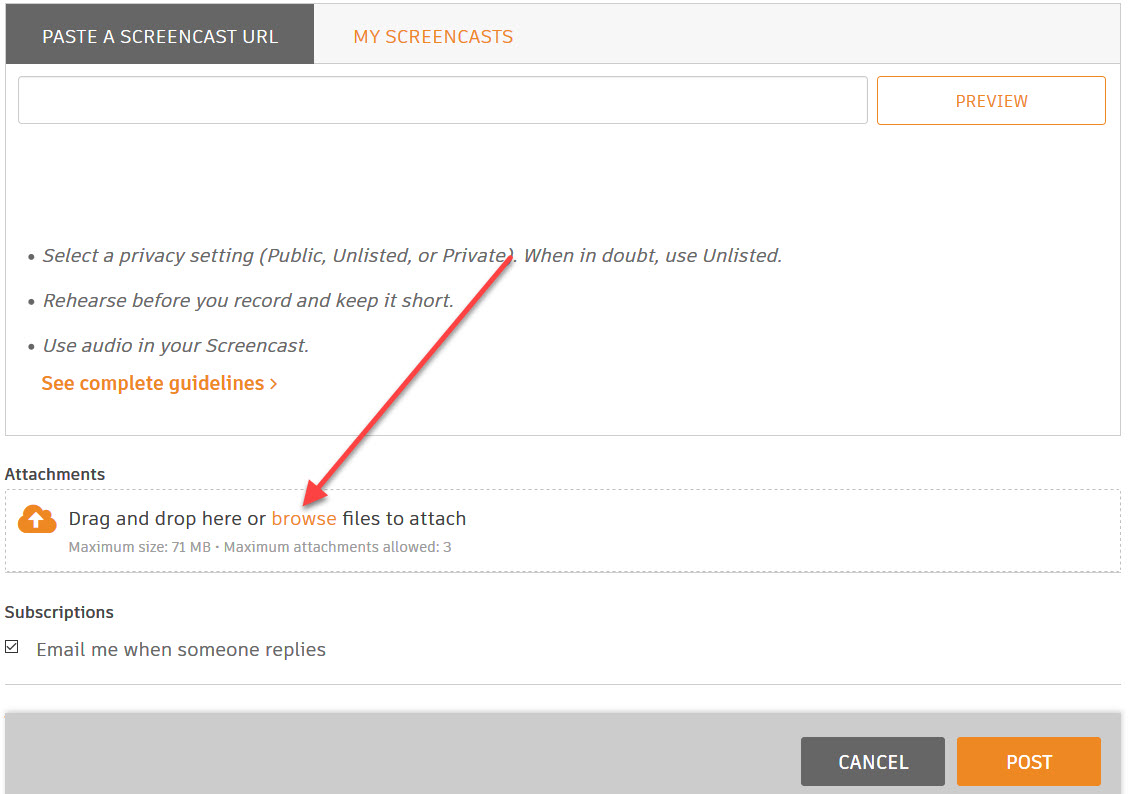This screenshot has height=794, width=1137.
Task: Click inside the screencast URL field
Action: (x=443, y=99)
